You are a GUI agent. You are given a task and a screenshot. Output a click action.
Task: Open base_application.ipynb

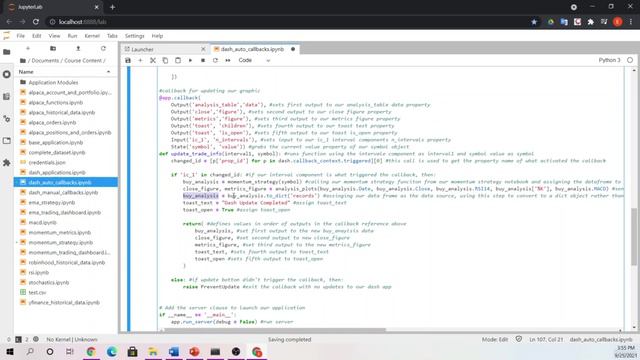(56, 142)
